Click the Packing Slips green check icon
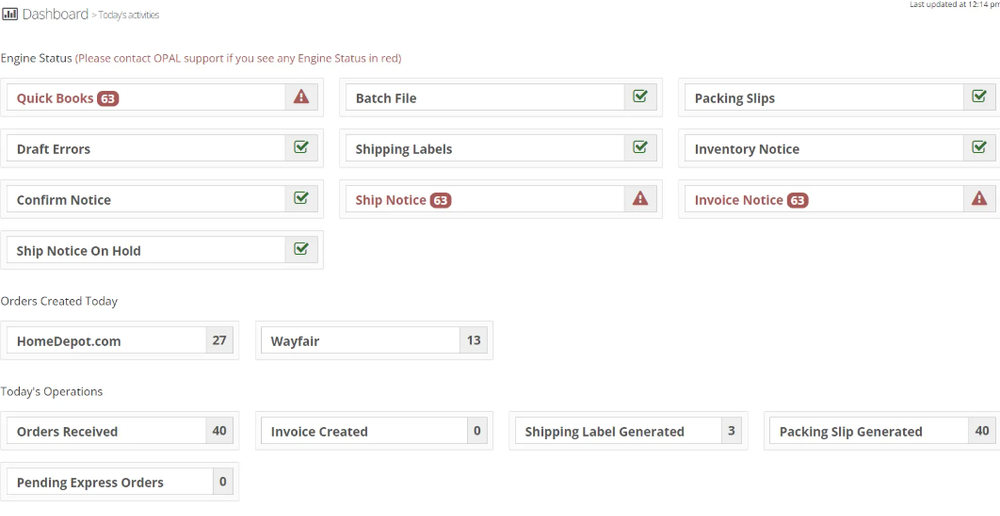This screenshot has width=1000, height=516. pos(979,96)
